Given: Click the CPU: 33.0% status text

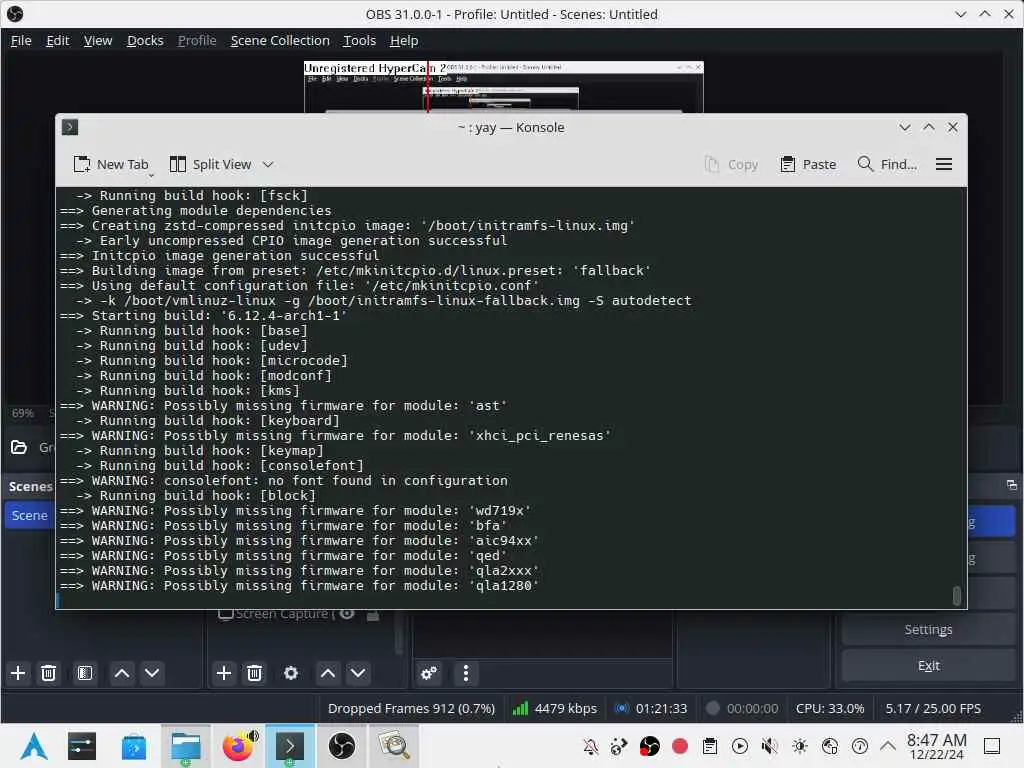Looking at the screenshot, I should [x=829, y=709].
